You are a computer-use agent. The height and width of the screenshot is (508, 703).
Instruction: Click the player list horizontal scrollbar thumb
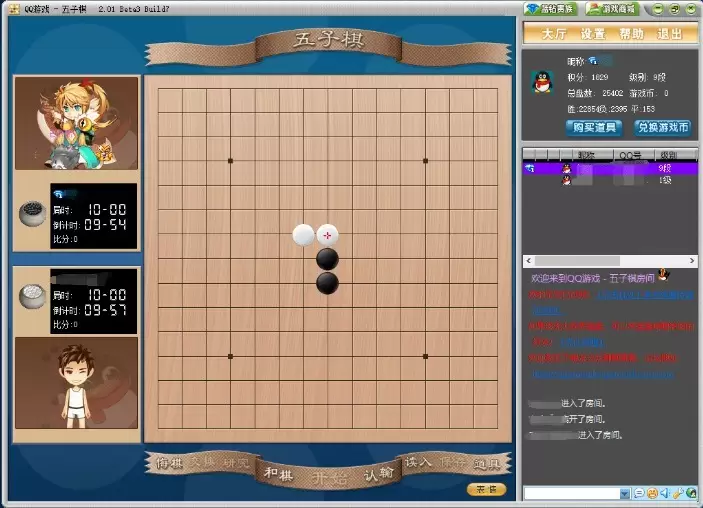pos(577,261)
